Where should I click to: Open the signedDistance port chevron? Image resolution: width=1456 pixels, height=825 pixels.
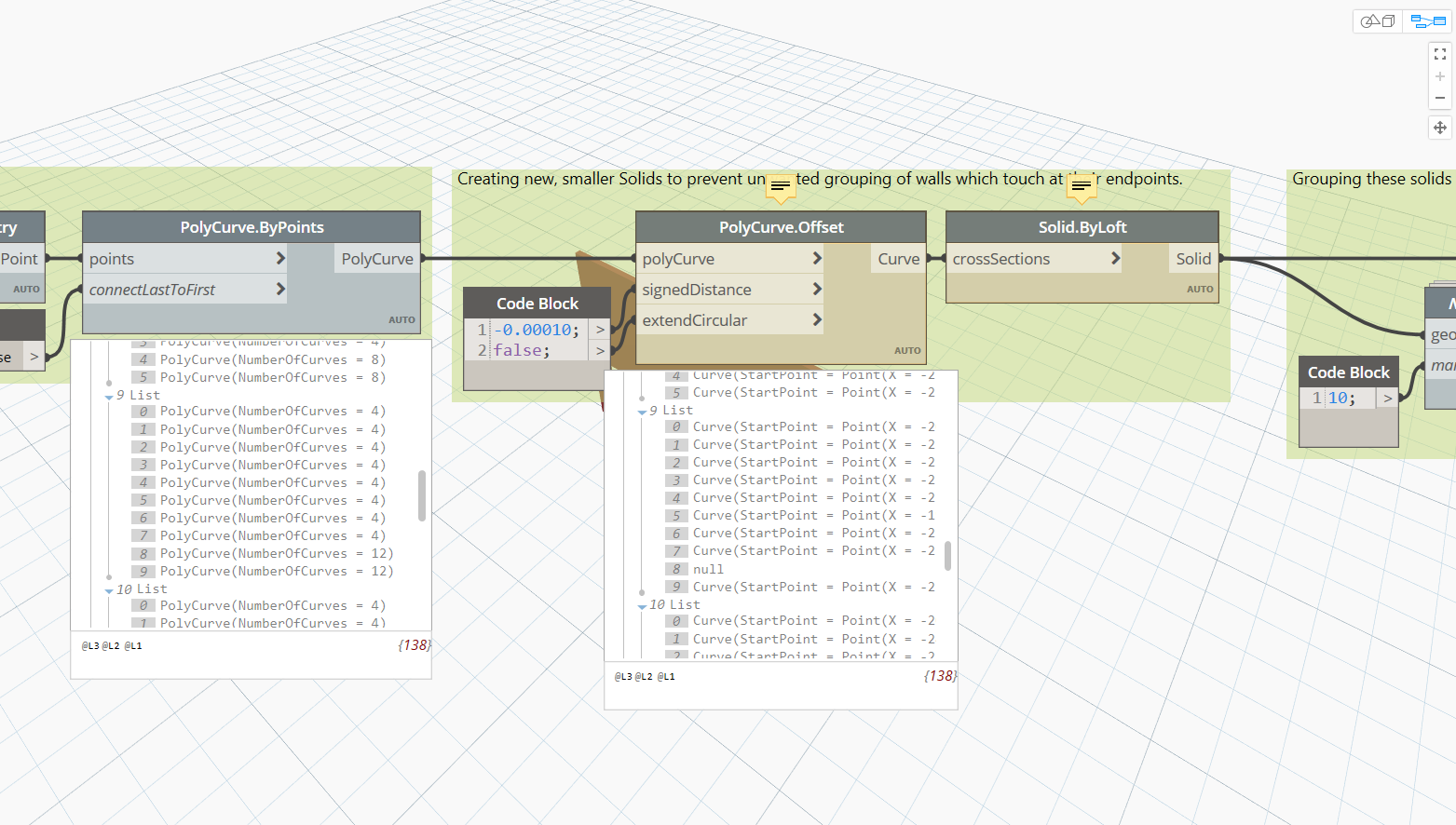[x=817, y=290]
